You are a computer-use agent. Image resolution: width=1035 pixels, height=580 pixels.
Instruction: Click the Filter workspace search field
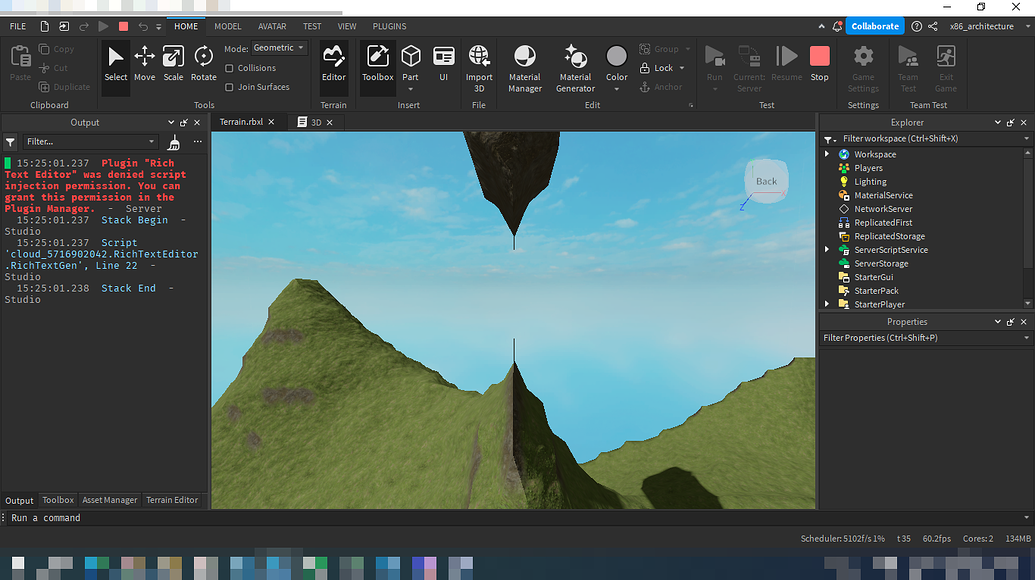click(x=926, y=139)
